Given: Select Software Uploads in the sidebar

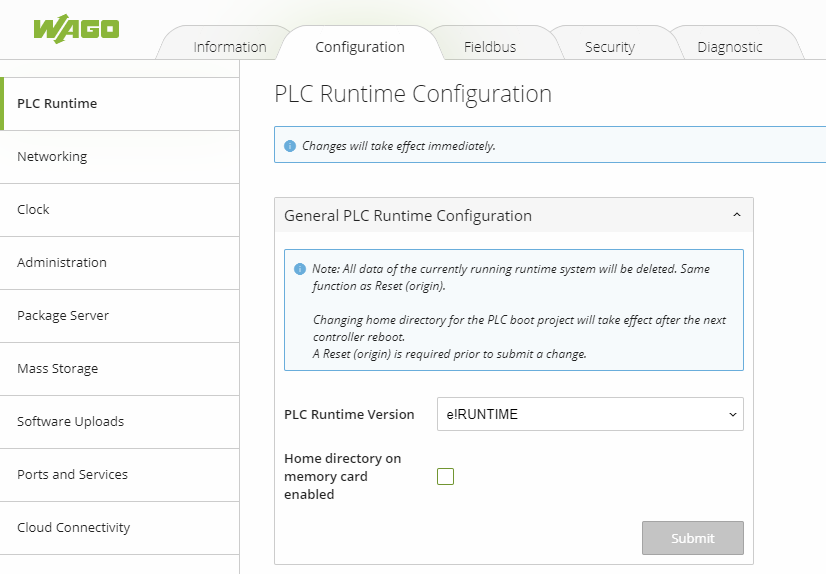Looking at the screenshot, I should [x=70, y=422].
